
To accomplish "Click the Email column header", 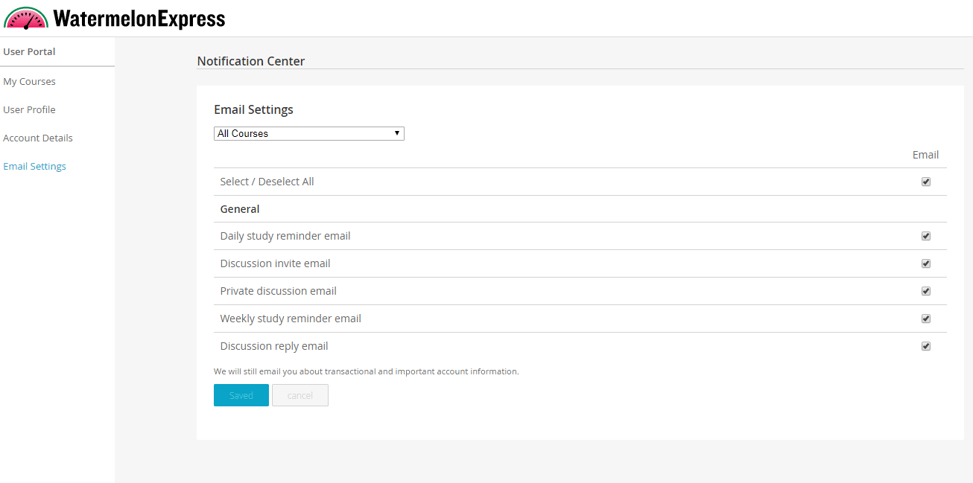I will (926, 155).
